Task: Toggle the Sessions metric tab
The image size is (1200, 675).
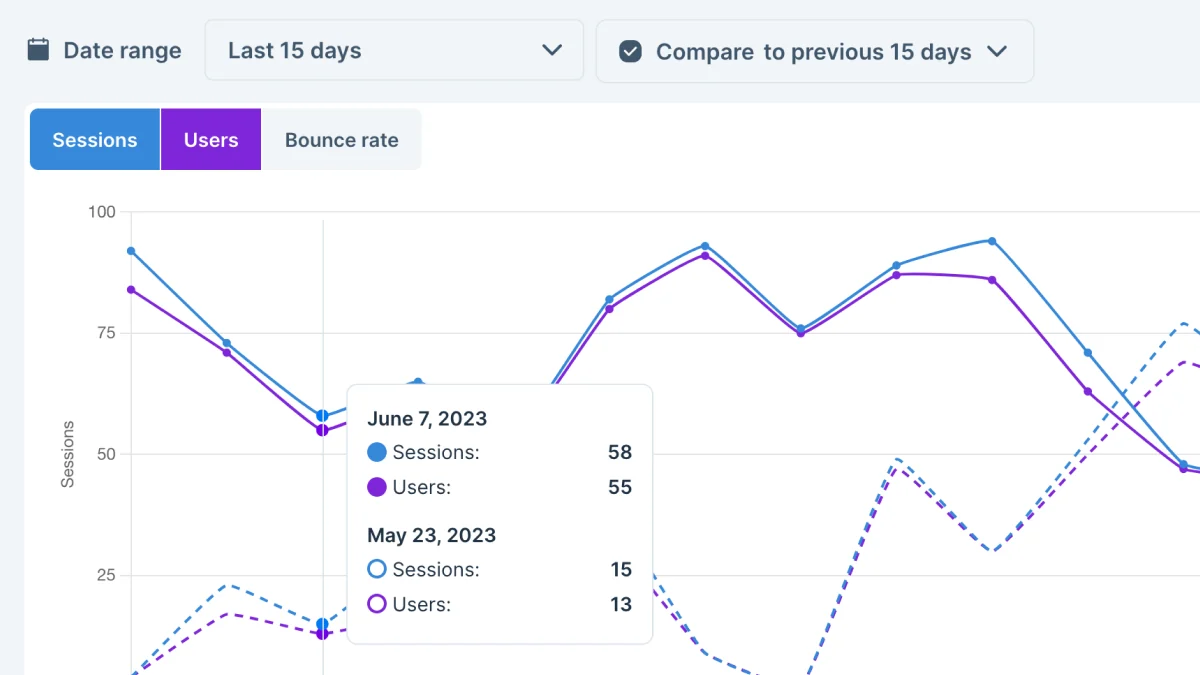Action: click(95, 140)
